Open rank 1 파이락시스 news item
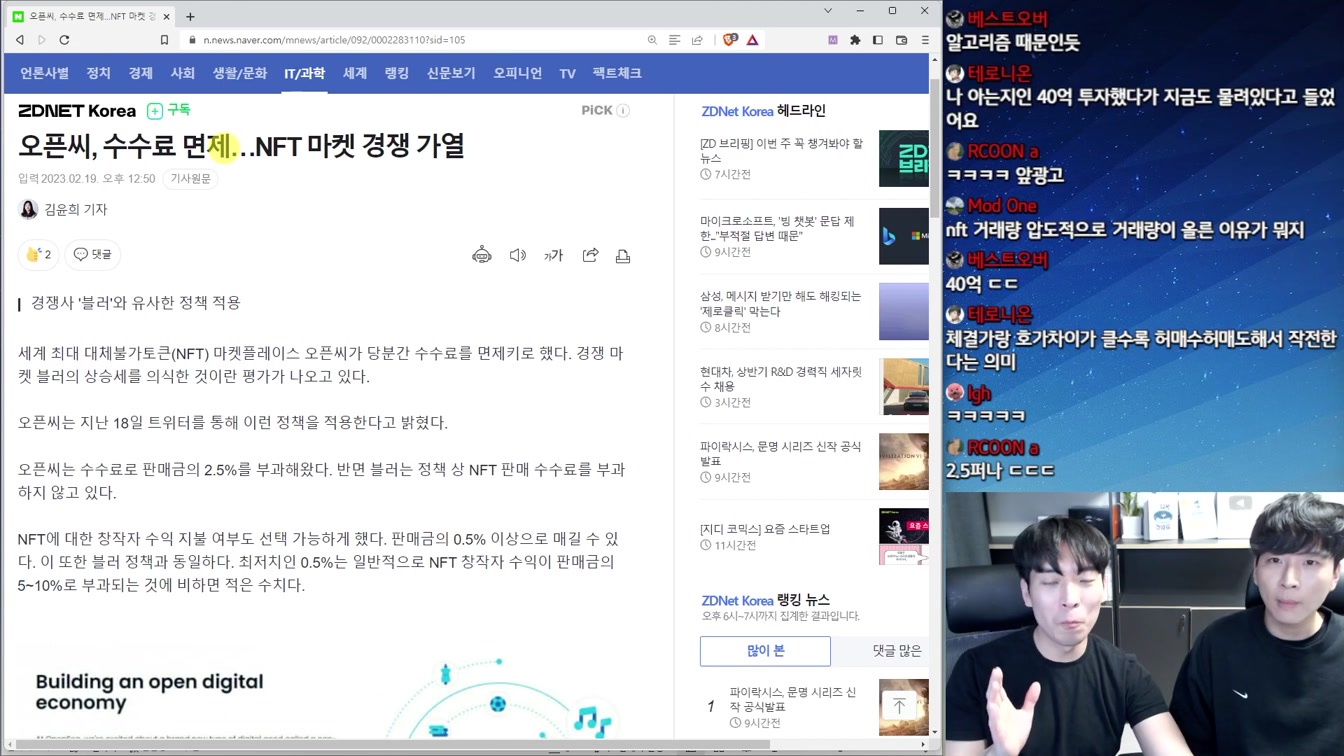 tap(793, 699)
